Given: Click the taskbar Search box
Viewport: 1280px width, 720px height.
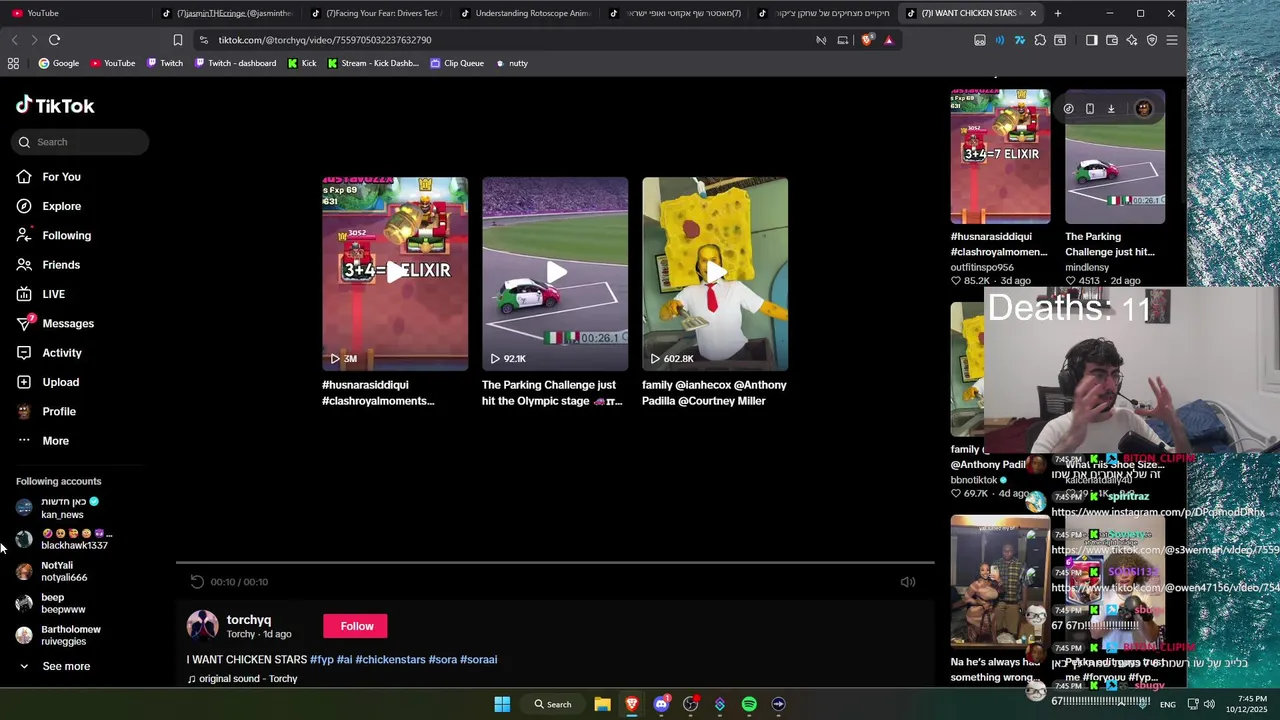Looking at the screenshot, I should (552, 704).
